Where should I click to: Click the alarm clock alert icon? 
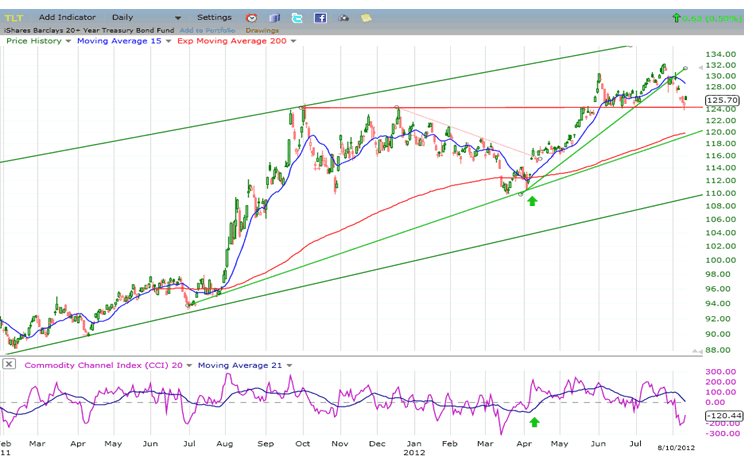[x=251, y=18]
